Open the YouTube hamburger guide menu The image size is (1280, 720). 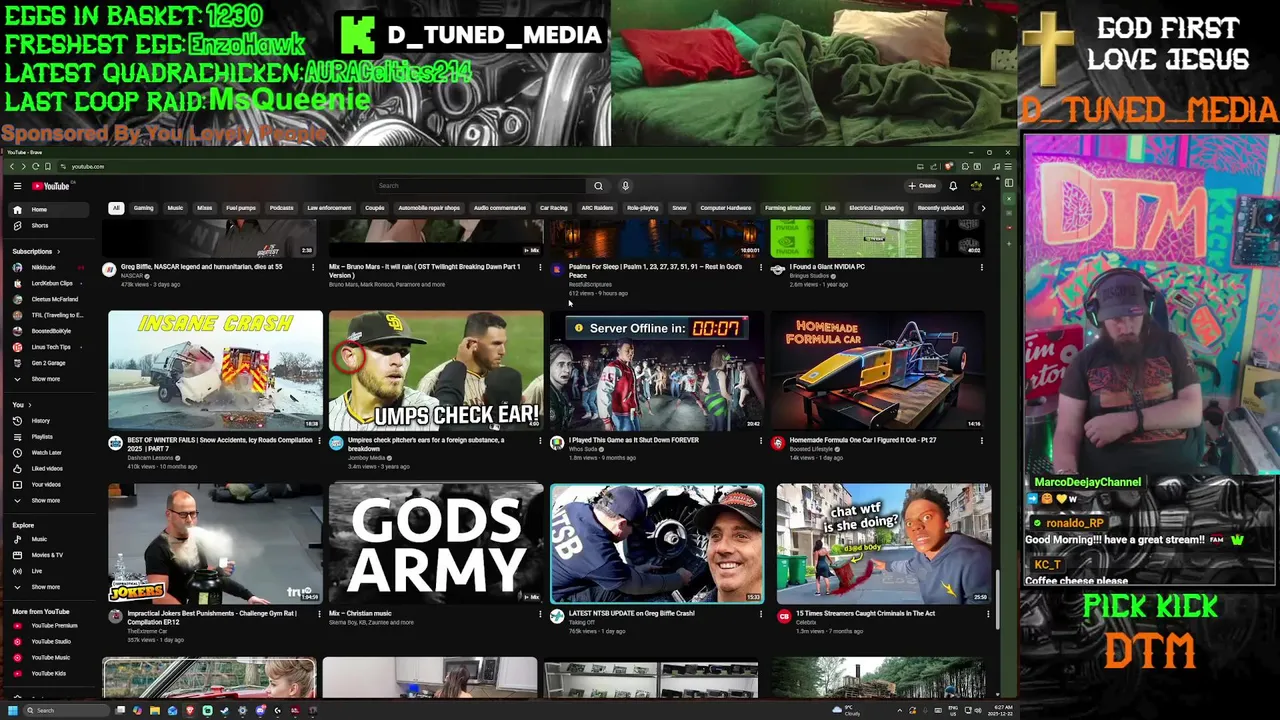(17, 186)
